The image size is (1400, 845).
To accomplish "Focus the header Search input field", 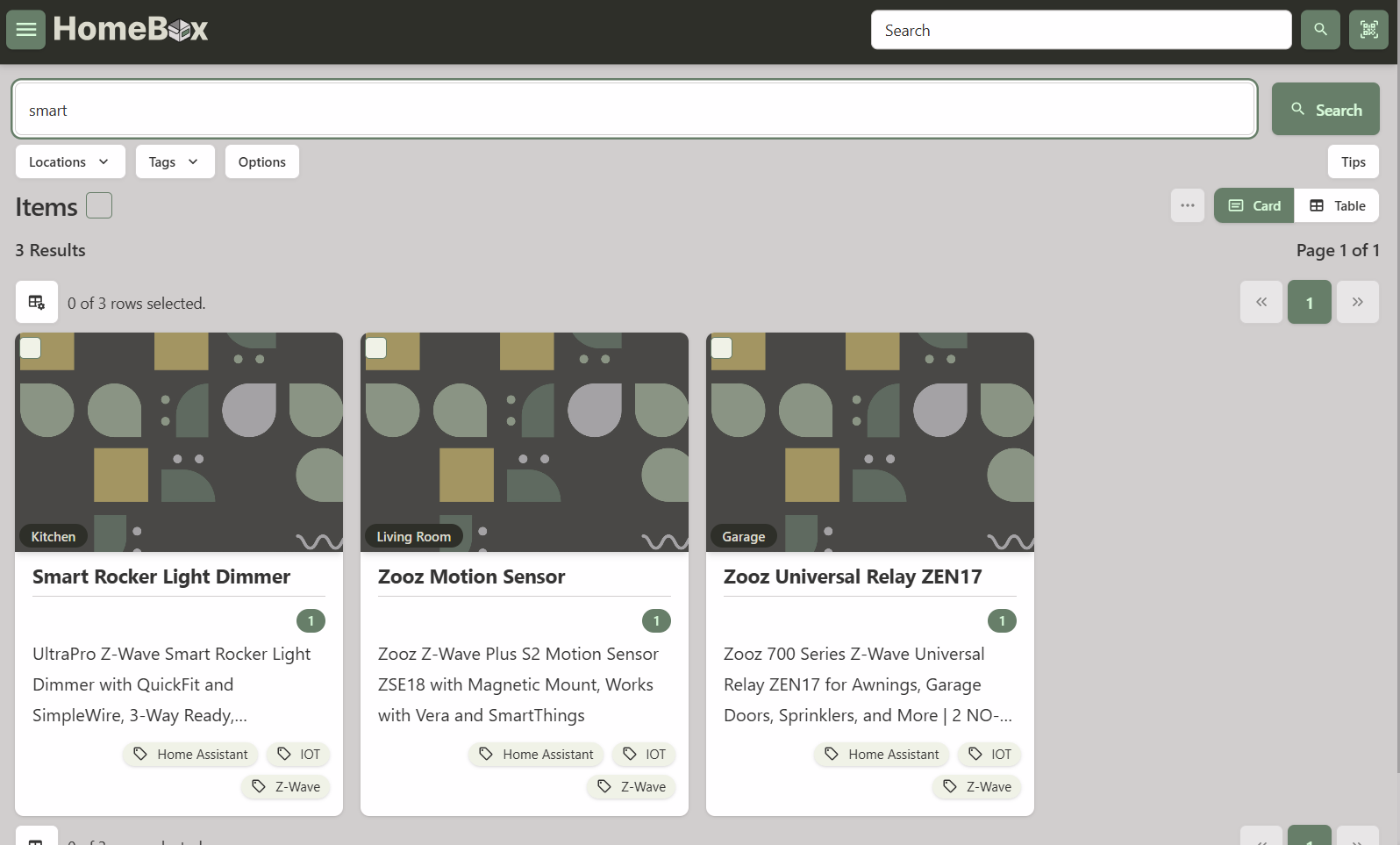I will 1081,30.
